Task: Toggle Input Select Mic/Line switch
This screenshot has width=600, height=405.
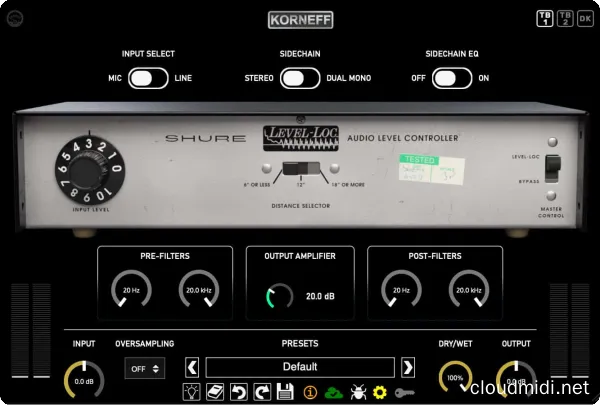Action: (x=148, y=78)
